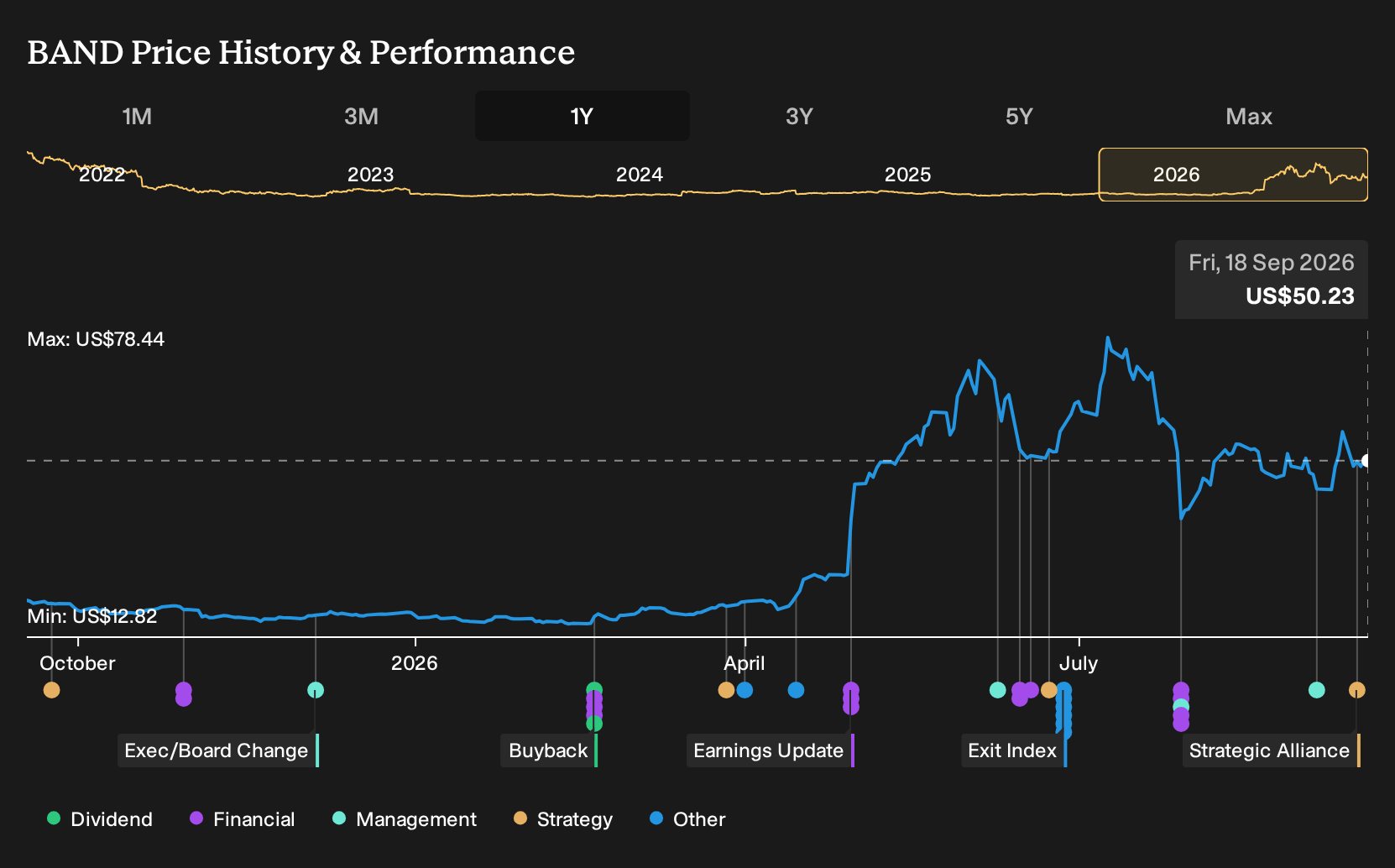Select the 1Y time range tab

(582, 117)
